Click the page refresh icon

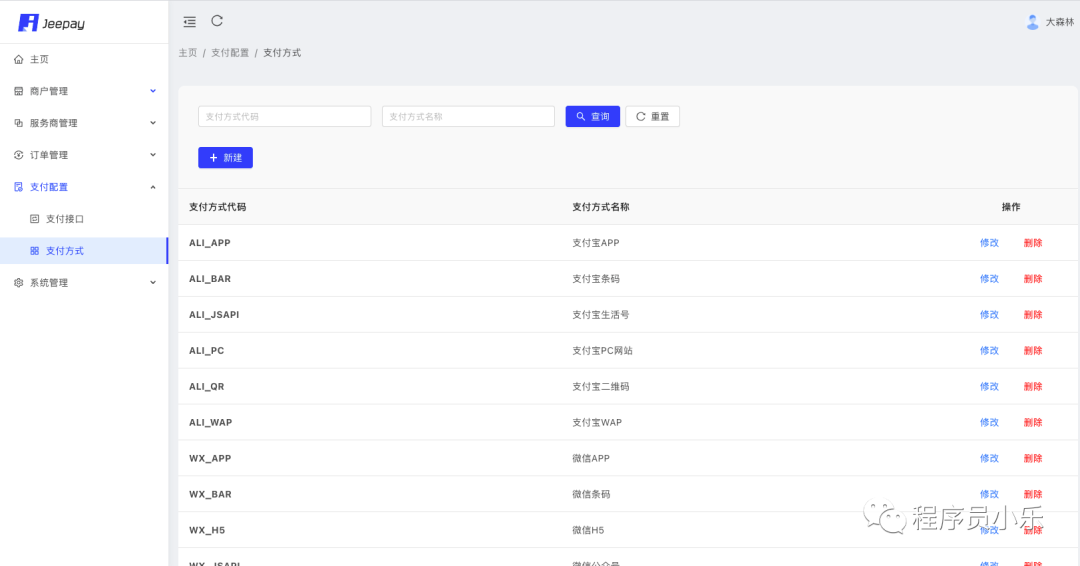click(x=217, y=21)
